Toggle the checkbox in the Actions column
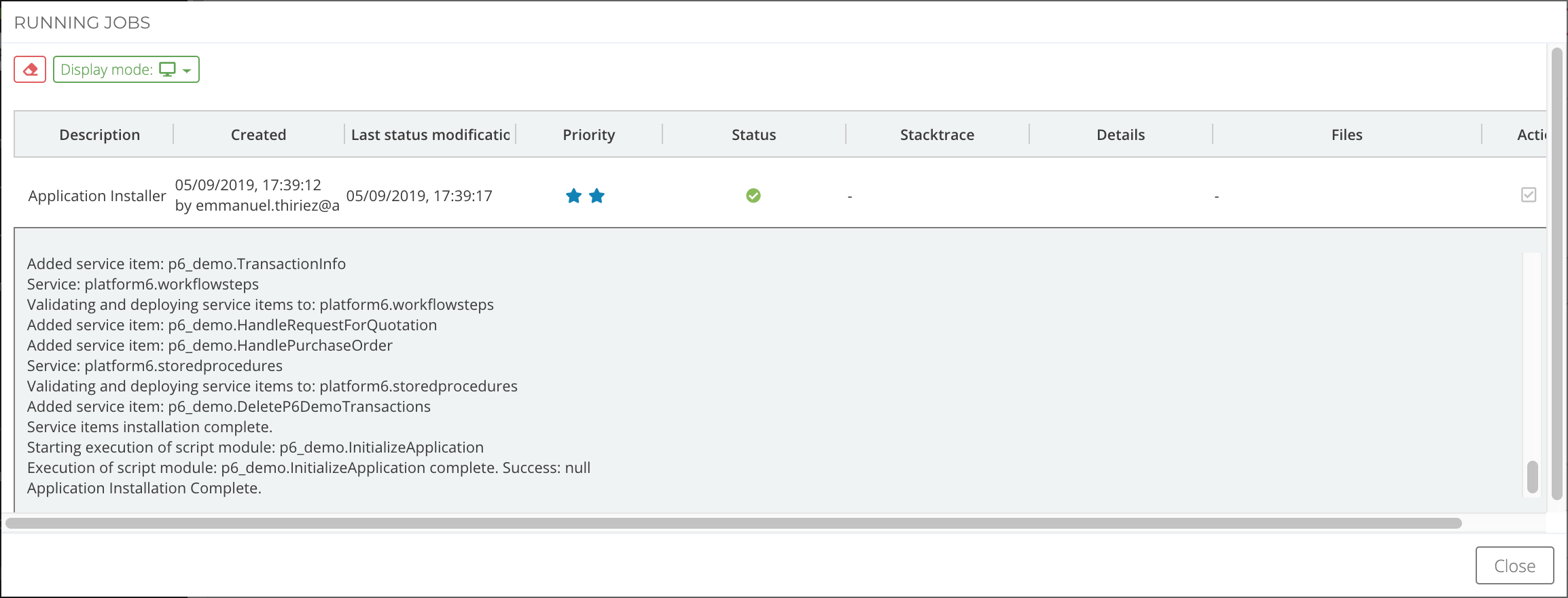Viewport: 1568px width, 598px height. [1528, 195]
